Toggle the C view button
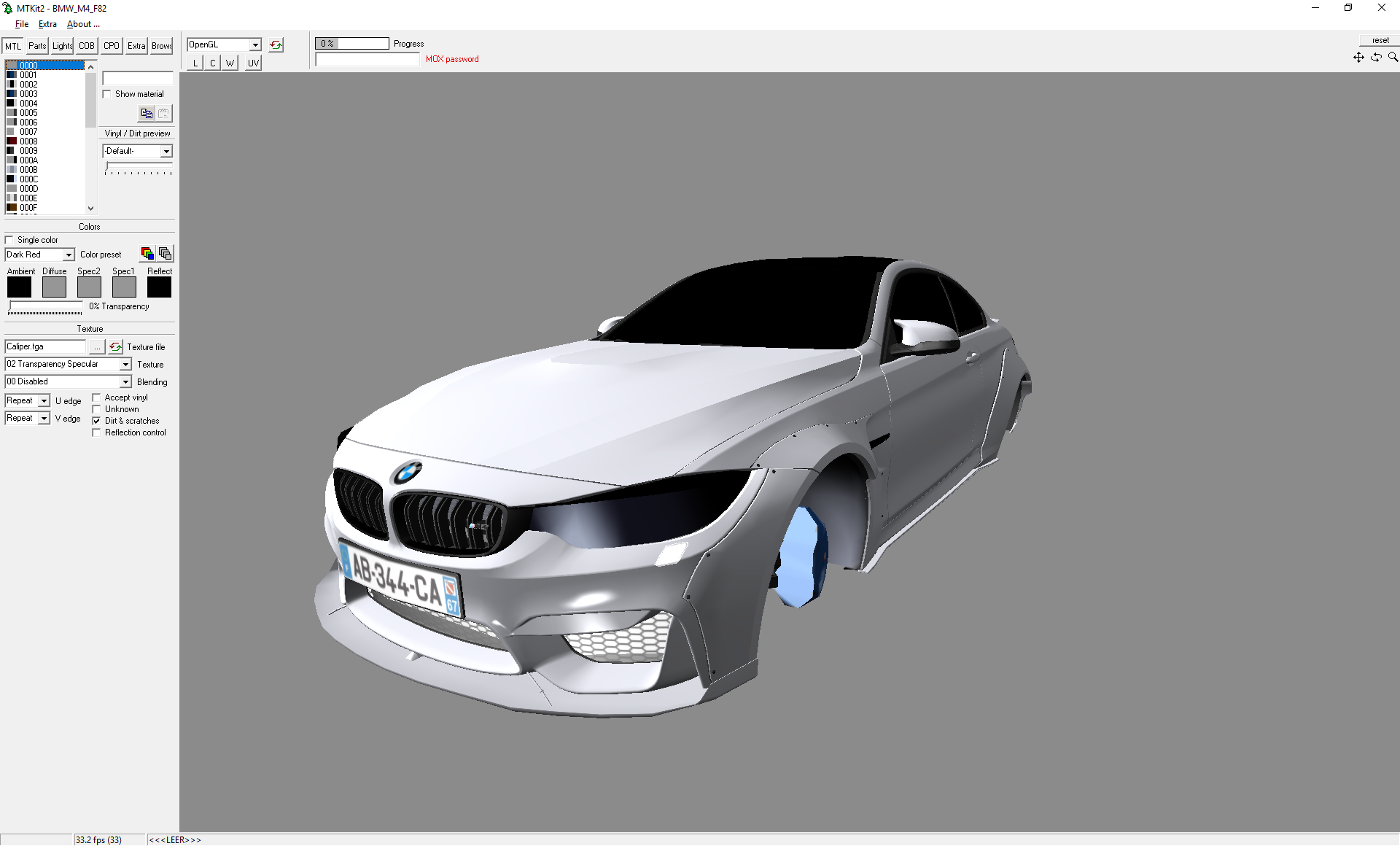The image size is (1400, 846). click(x=212, y=63)
